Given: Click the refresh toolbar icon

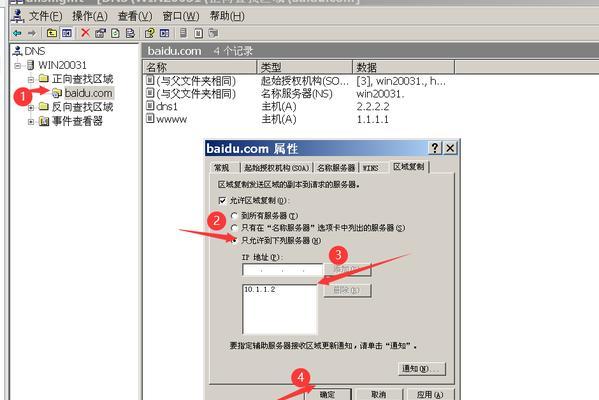Looking at the screenshot, I should (115, 33).
